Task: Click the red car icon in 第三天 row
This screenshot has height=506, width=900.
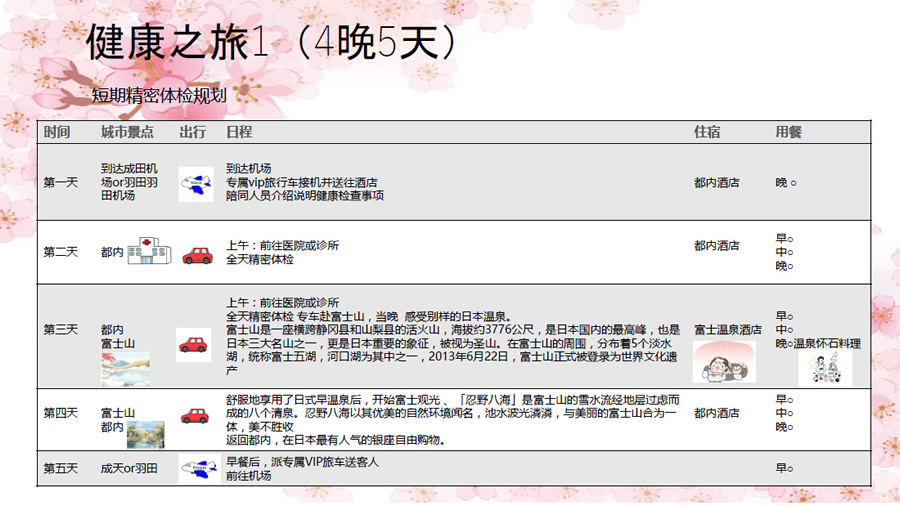Action: click(x=194, y=346)
